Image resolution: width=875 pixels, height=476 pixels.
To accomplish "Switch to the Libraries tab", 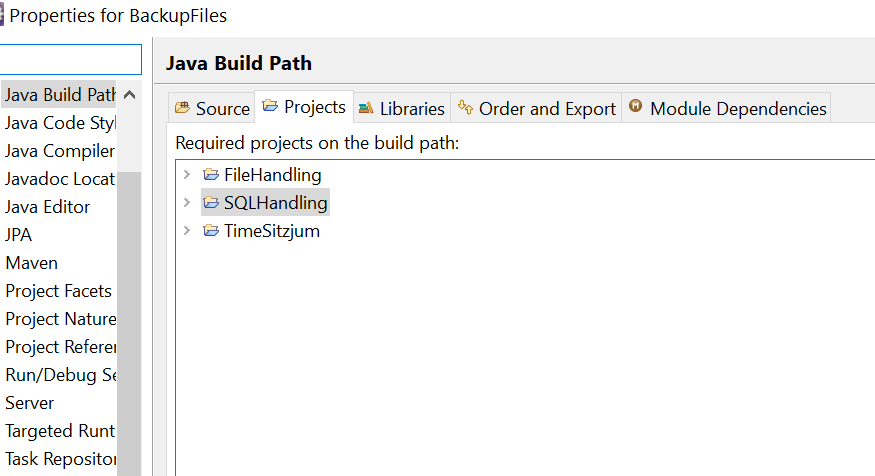I will coord(411,109).
